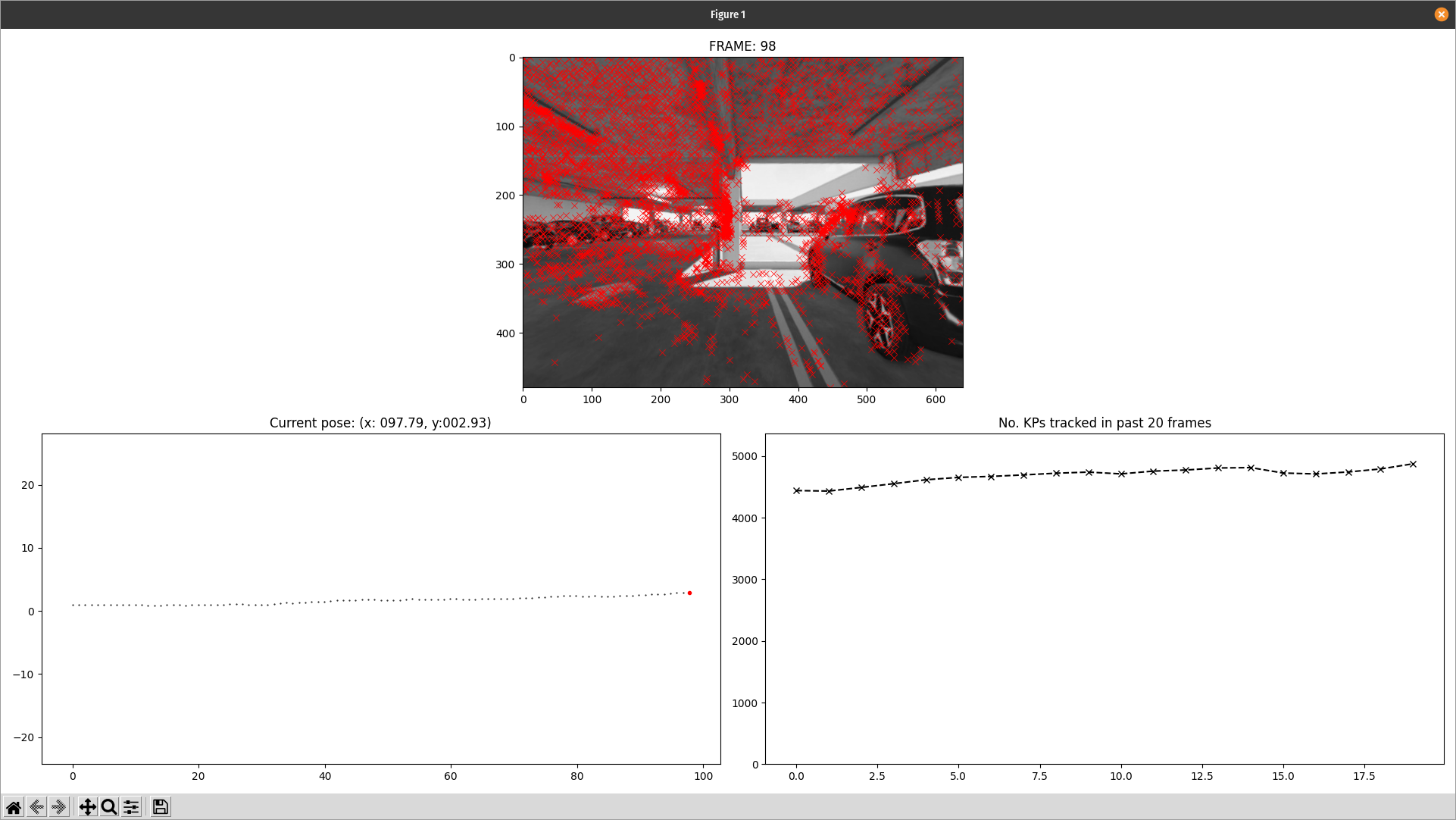Click the 600 tick under camera image
This screenshot has width=1456, height=820.
935,399
